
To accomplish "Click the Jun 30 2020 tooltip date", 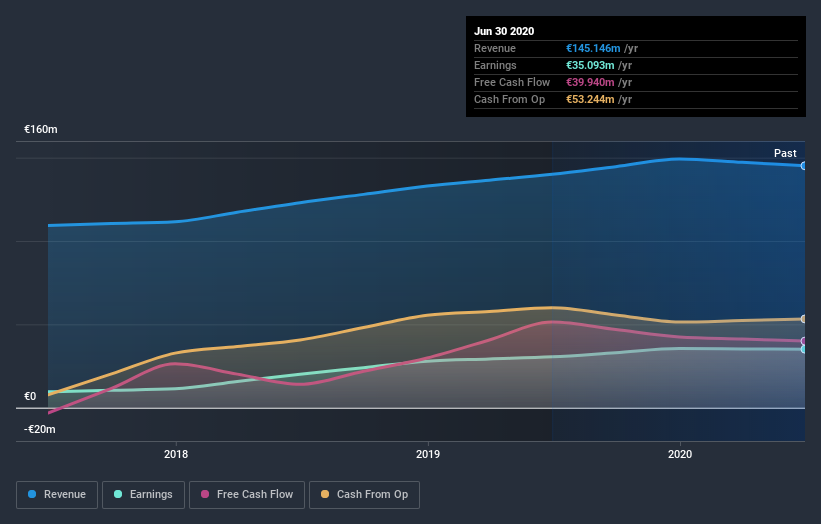I will coord(504,31).
